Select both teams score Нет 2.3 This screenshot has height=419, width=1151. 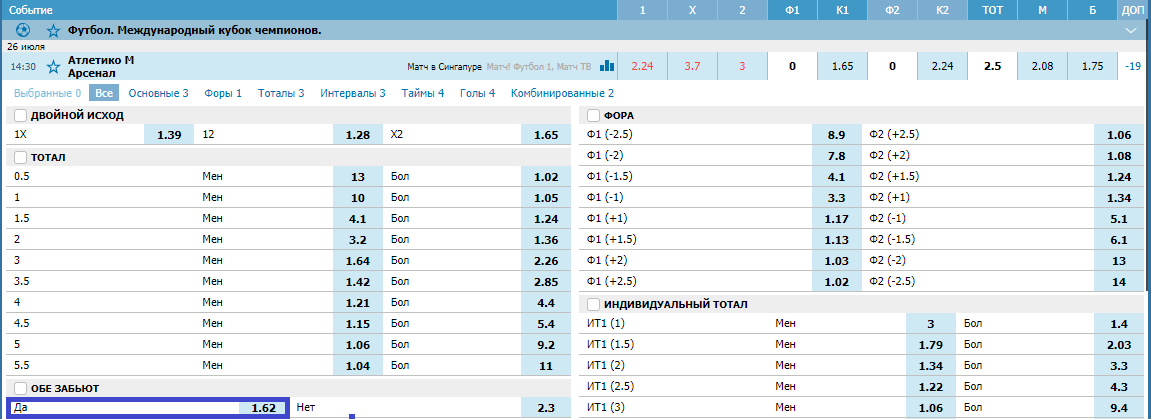545,408
